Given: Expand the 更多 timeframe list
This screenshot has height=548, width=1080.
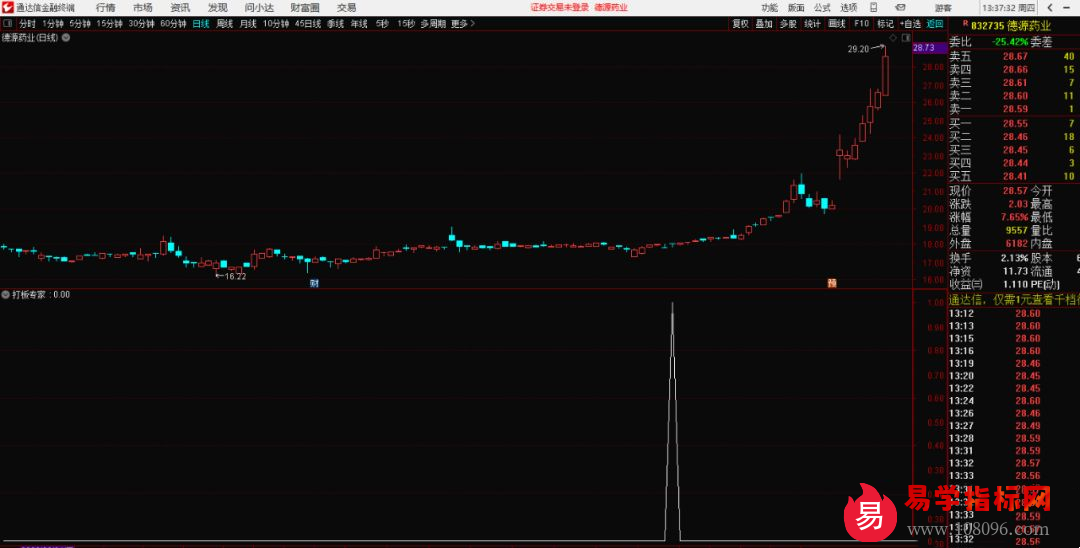Looking at the screenshot, I should point(461,23).
